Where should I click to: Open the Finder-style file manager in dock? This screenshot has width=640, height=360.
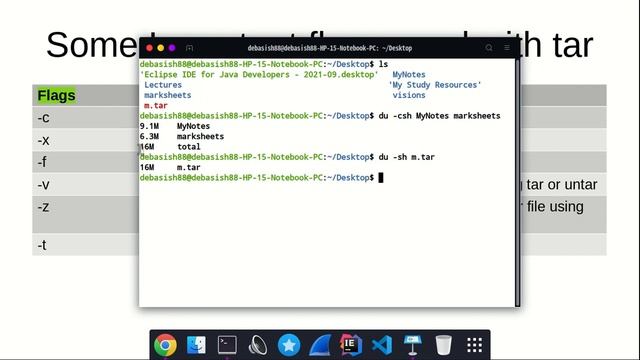(196, 345)
